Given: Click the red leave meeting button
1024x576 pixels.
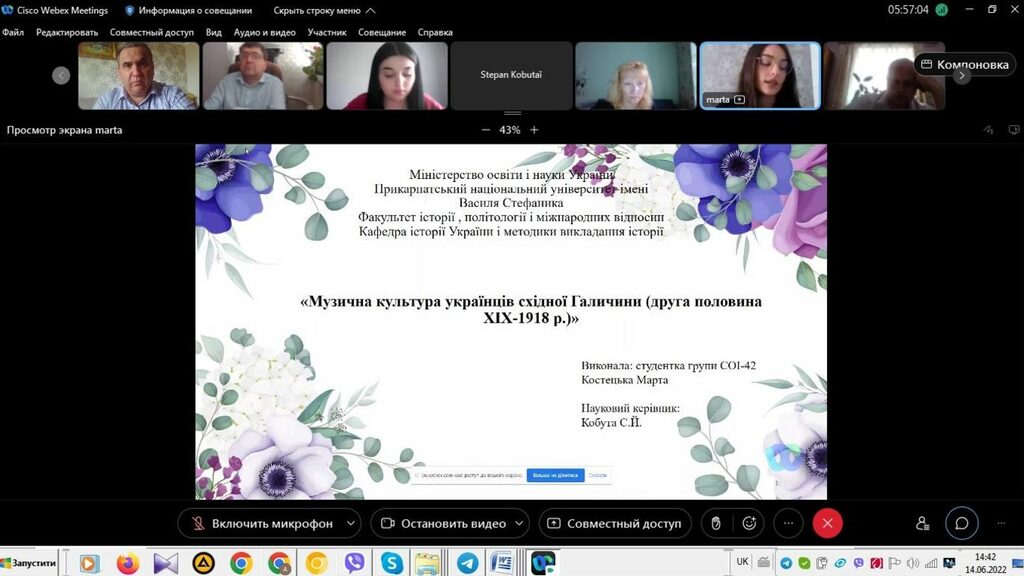Looking at the screenshot, I should point(827,523).
